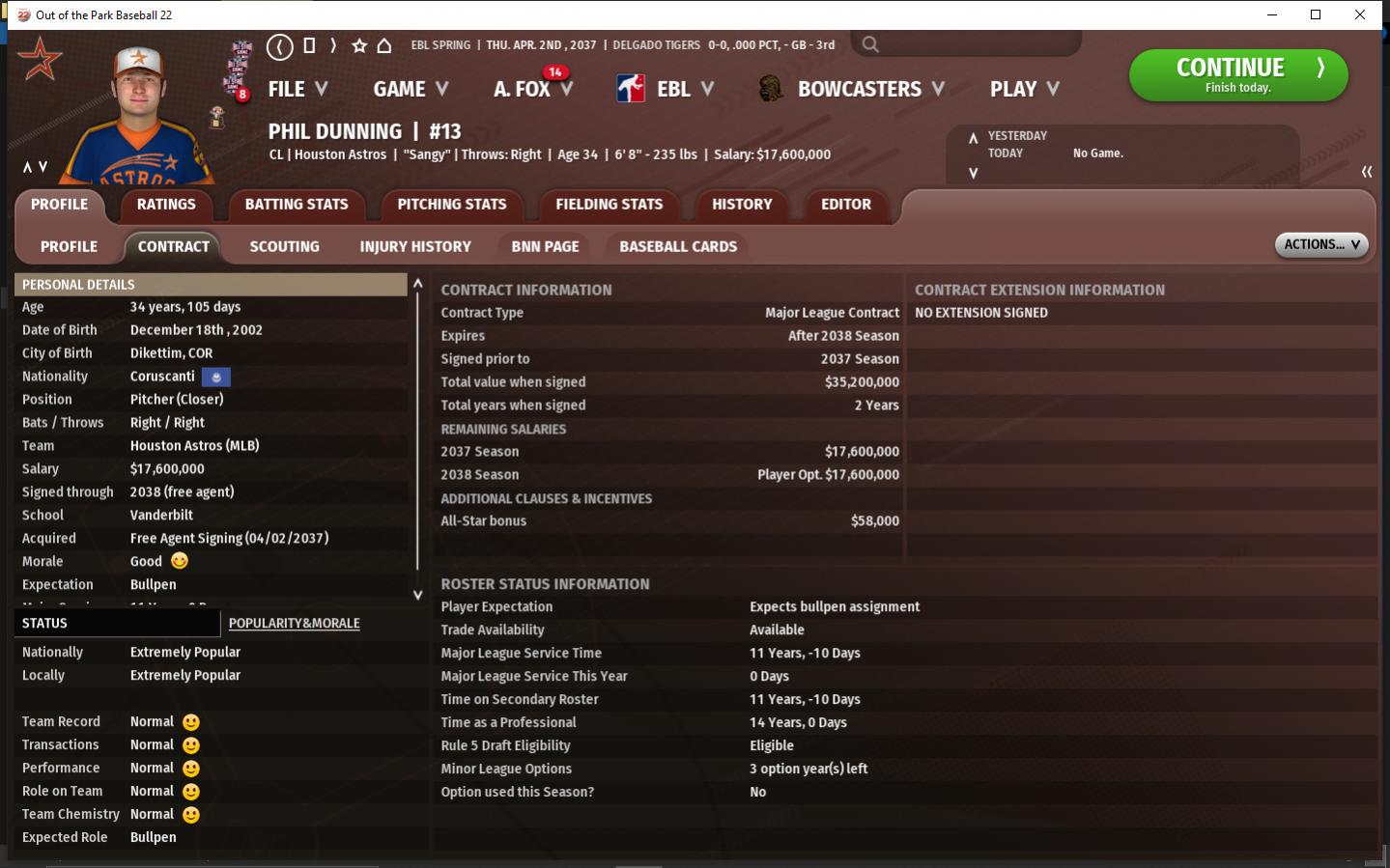
Task: Collapse the panel with double-chevron icon
Action: (1366, 172)
